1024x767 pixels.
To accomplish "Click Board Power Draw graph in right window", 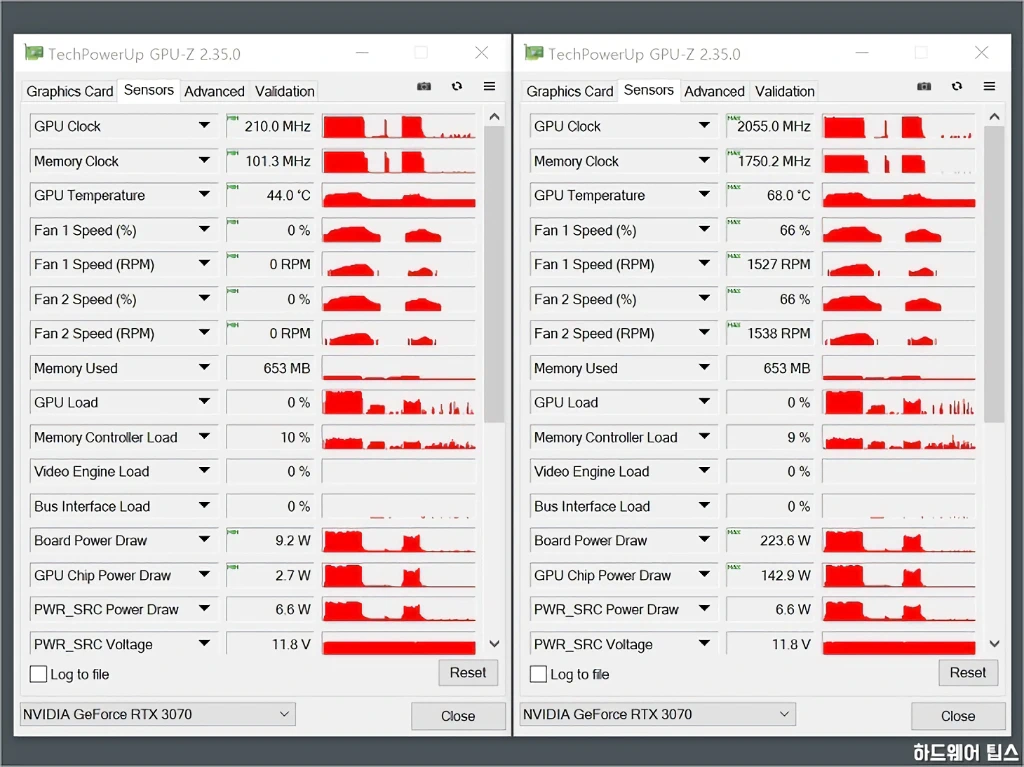I will tap(899, 540).
